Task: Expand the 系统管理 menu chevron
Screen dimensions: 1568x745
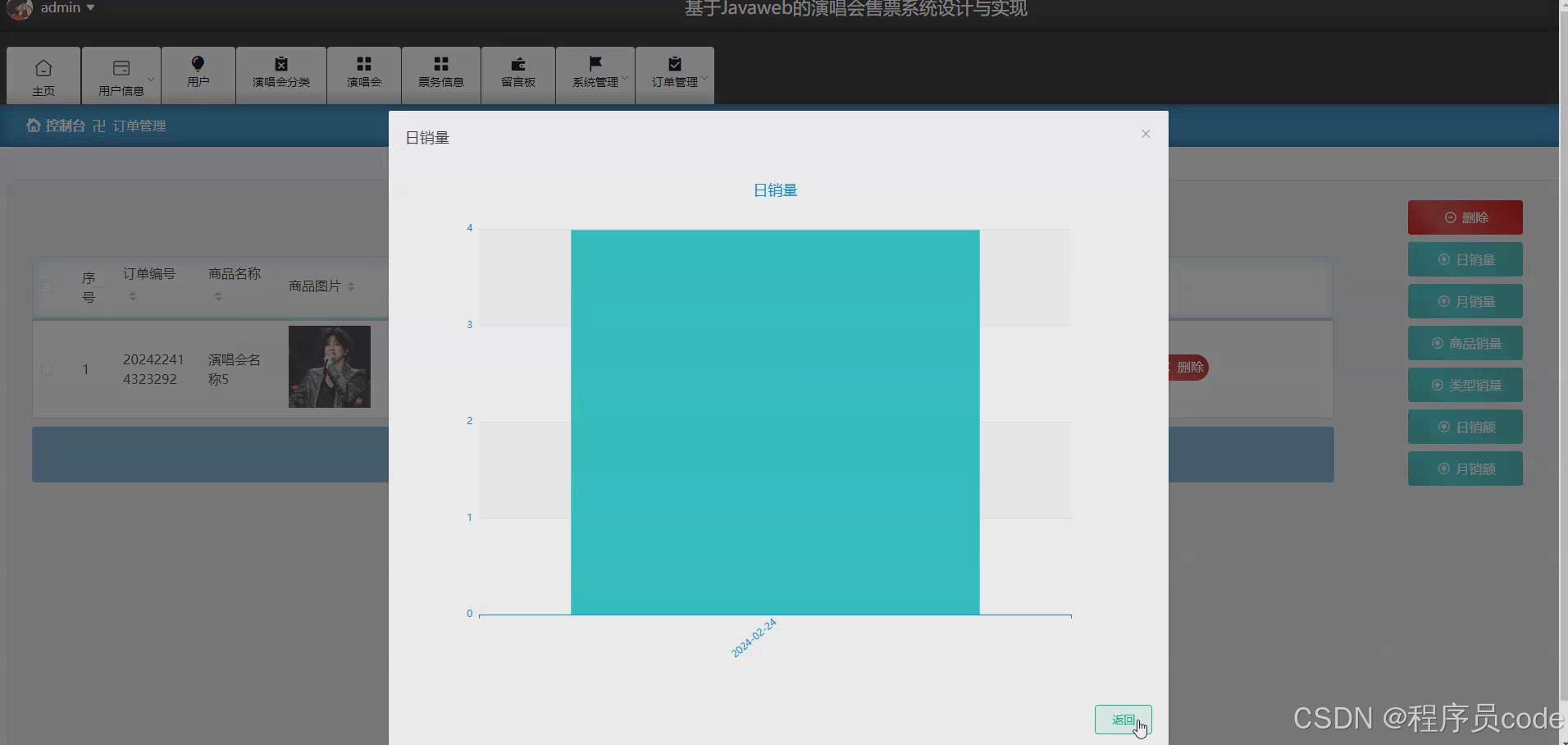Action: click(x=625, y=79)
